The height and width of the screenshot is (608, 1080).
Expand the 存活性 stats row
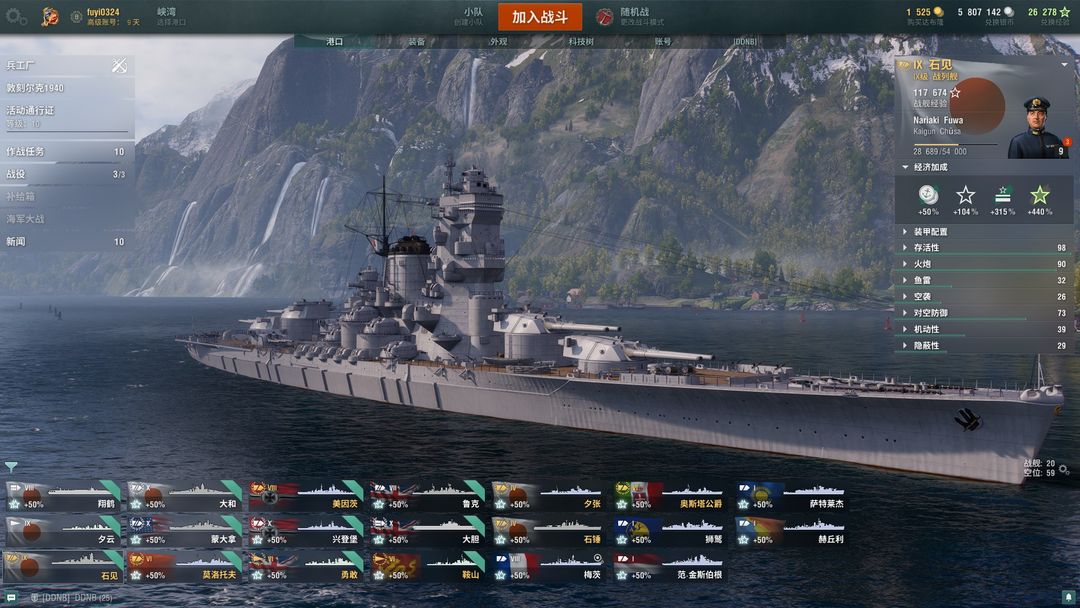click(x=984, y=248)
